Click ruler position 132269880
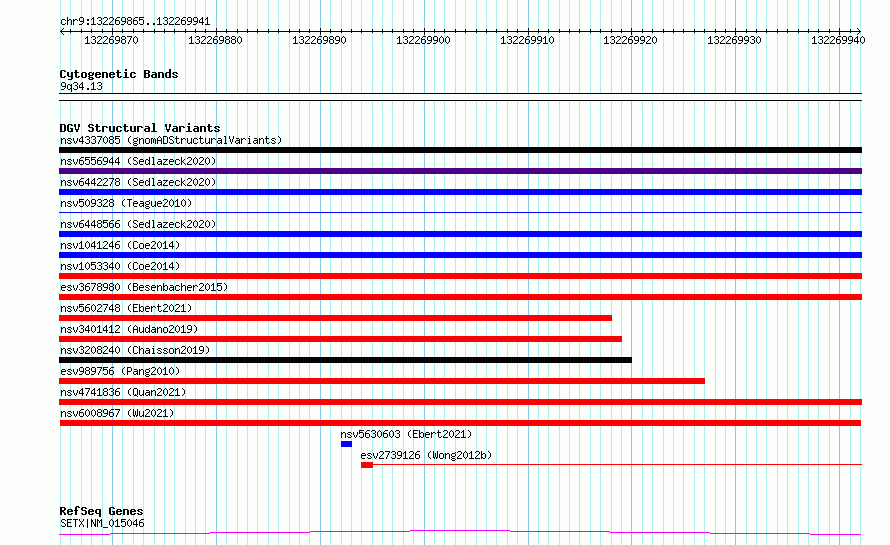The width and height of the screenshot is (890, 545). tap(215, 40)
